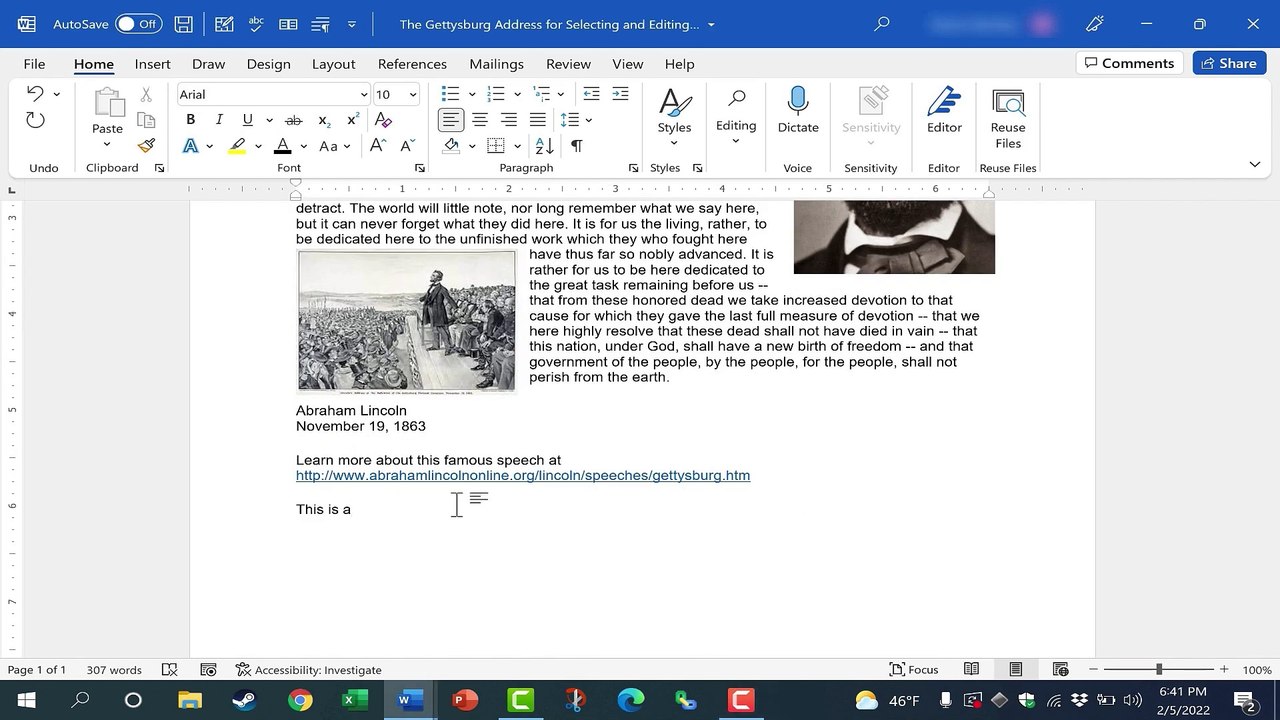Image resolution: width=1280 pixels, height=720 pixels.
Task: Click the Redo icon
Action: pos(35,120)
